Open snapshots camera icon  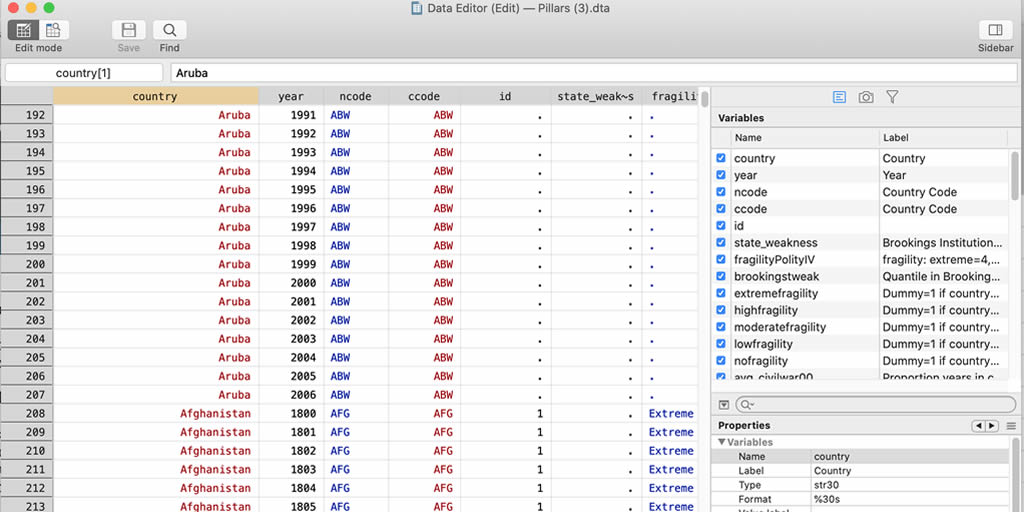866,97
